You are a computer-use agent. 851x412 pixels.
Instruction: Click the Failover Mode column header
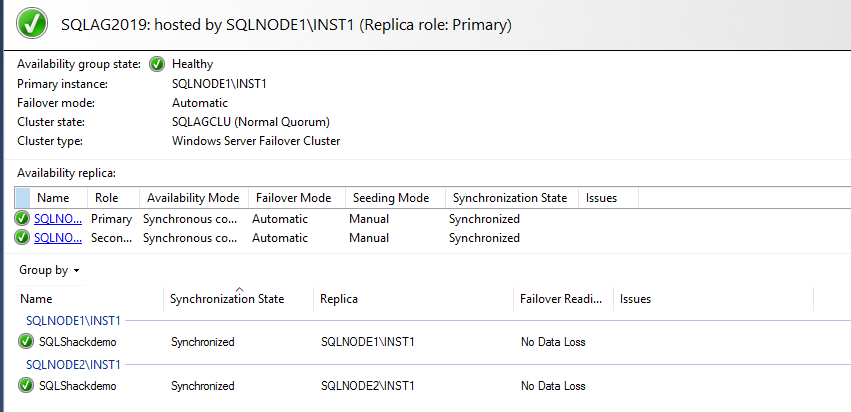pos(293,198)
